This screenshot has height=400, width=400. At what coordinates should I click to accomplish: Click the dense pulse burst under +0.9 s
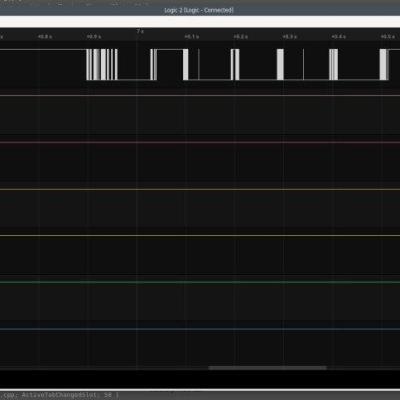coord(102,65)
